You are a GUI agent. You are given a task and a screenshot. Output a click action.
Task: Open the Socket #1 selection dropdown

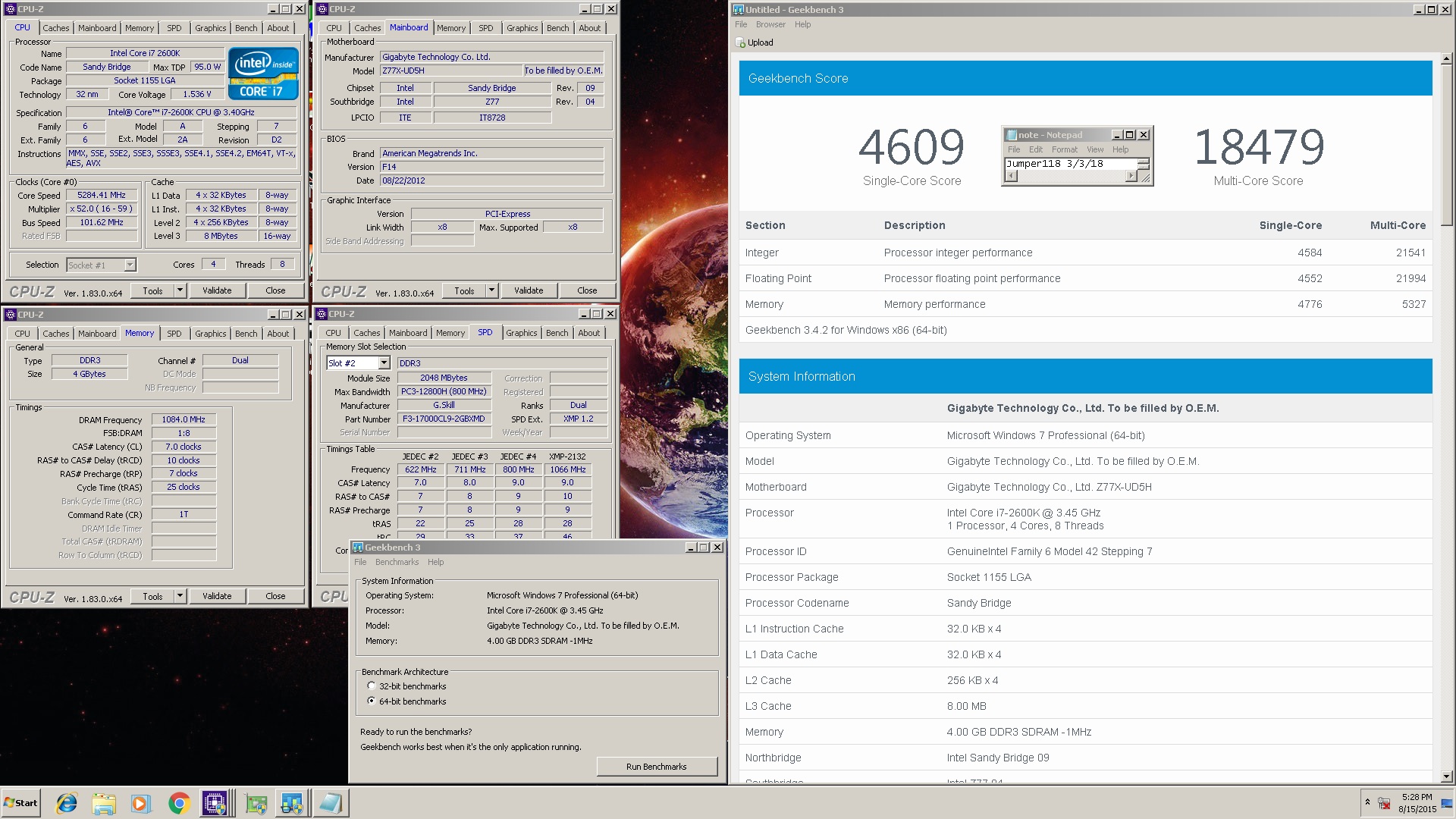click(x=130, y=265)
